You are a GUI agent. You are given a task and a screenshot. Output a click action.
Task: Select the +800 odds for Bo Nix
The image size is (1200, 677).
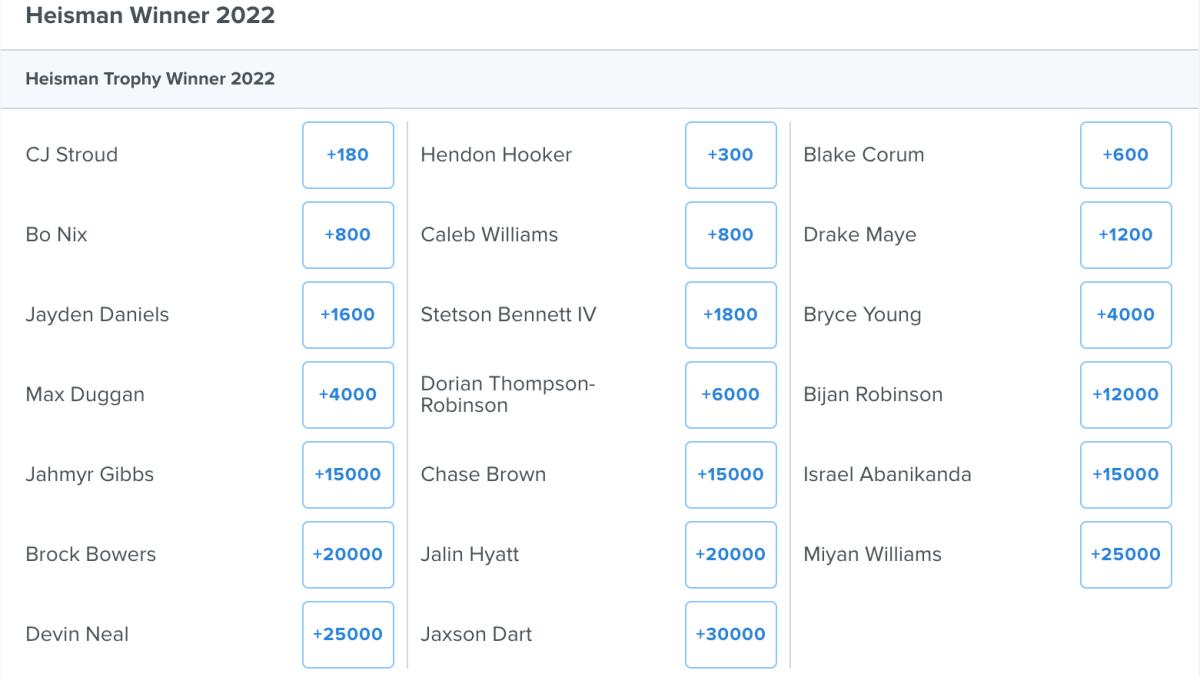click(x=348, y=235)
